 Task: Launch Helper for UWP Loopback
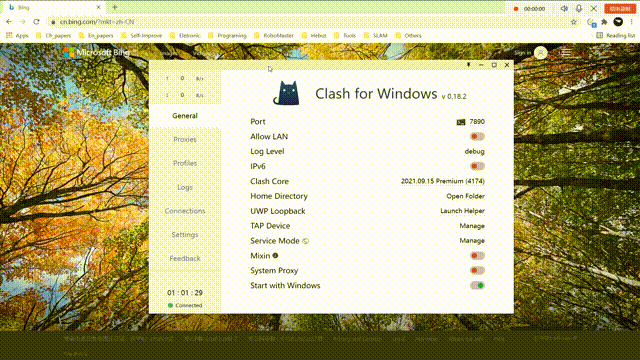[x=462, y=211]
